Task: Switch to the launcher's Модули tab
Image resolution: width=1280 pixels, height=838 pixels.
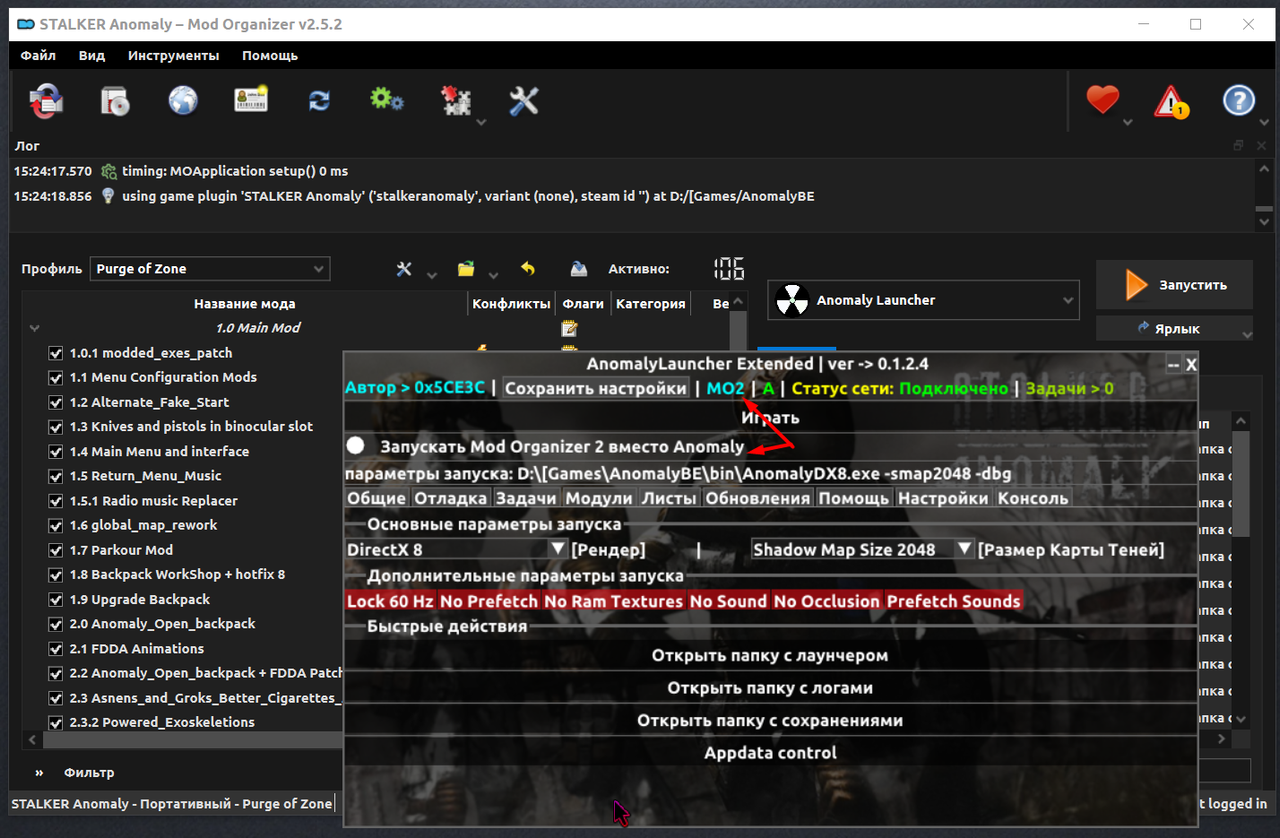Action: pyautogui.click(x=598, y=498)
